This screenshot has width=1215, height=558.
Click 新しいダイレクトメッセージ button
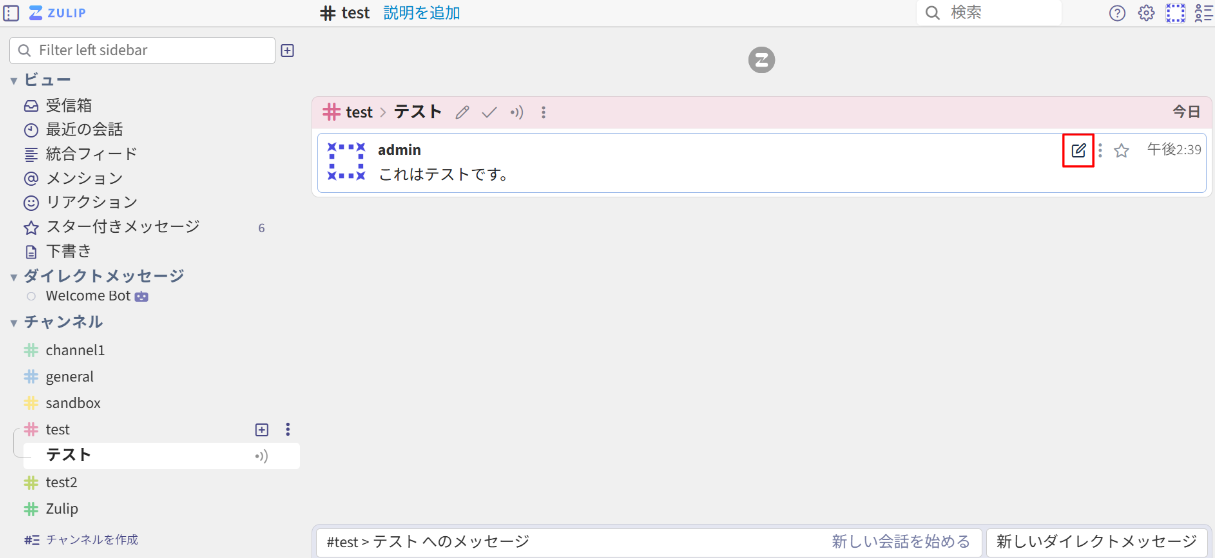pos(1096,542)
